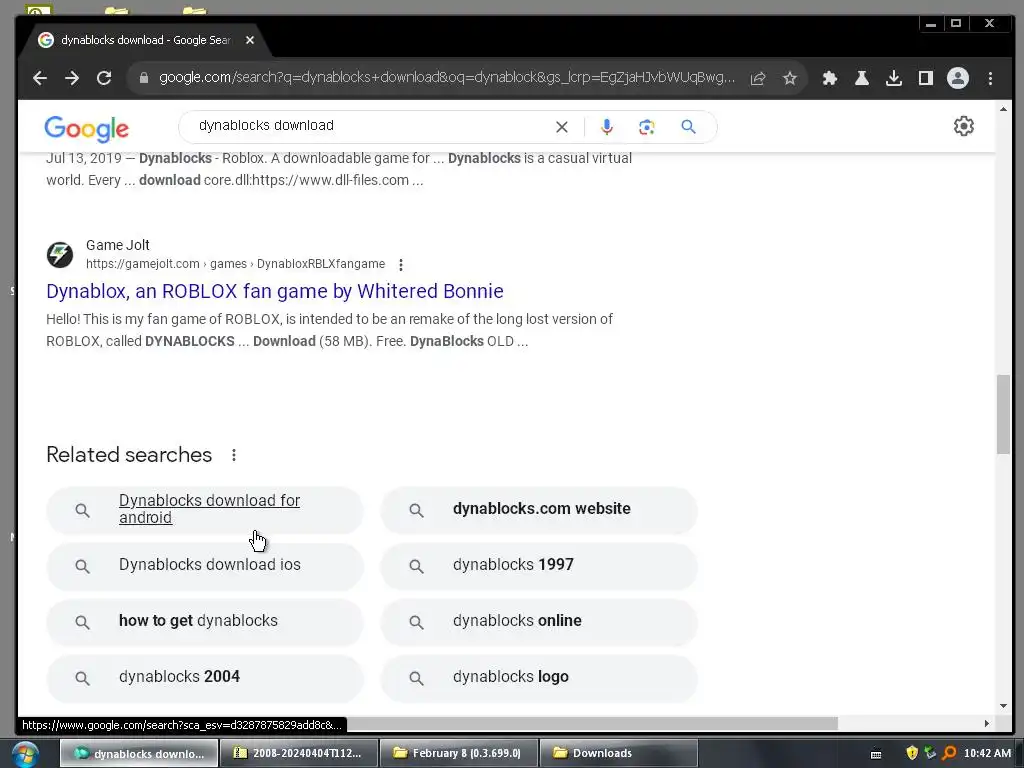1024x768 pixels.
Task: Search dynablocks logo suggestion
Action: 539,678
